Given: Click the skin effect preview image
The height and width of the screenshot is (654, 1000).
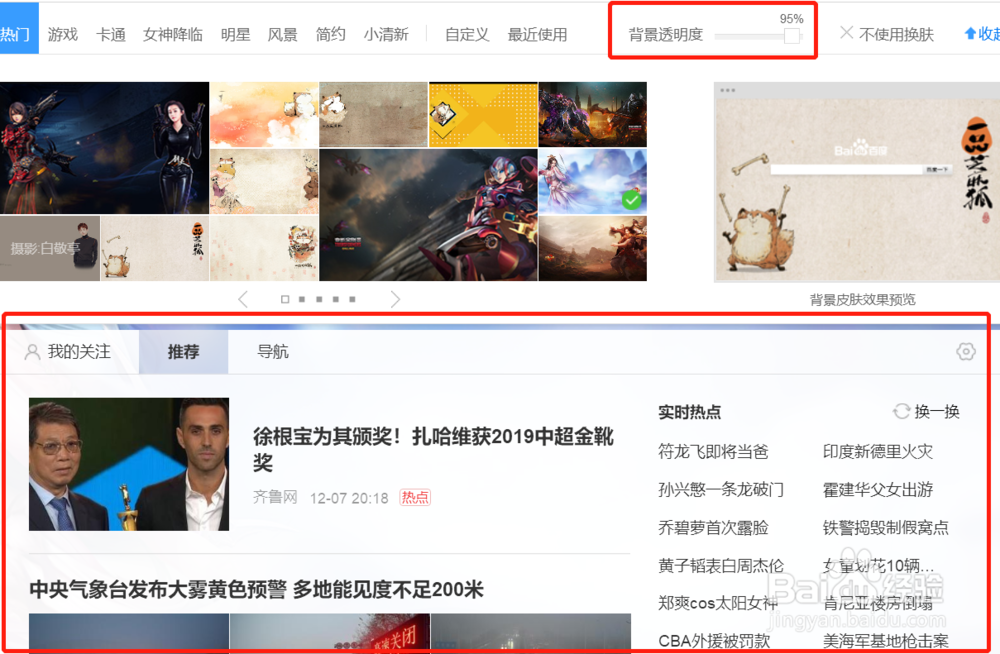Looking at the screenshot, I should [x=857, y=182].
